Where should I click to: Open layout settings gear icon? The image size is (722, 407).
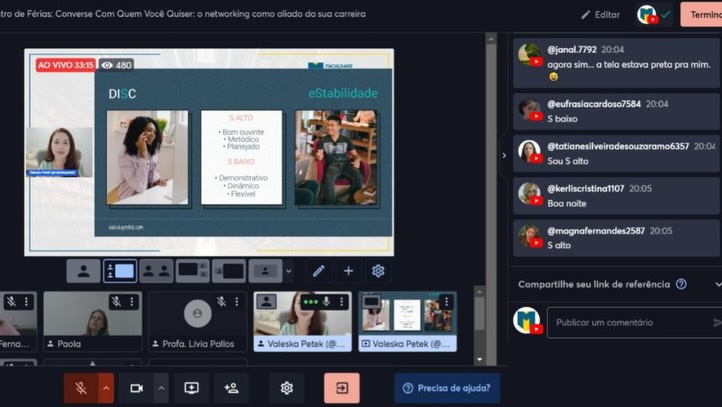378,271
